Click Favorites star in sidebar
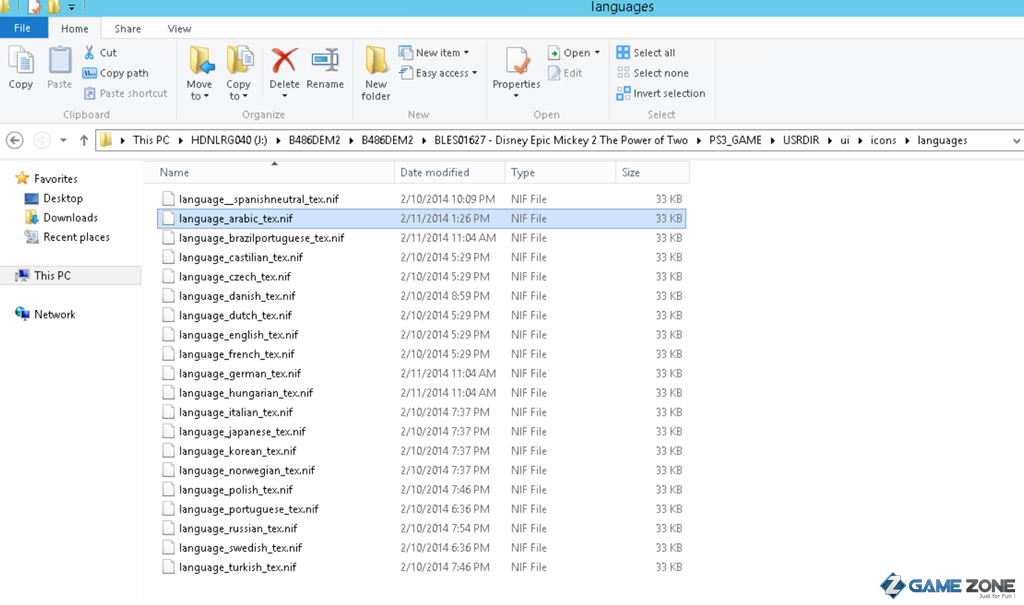Viewport: 1024px width, 605px height. pos(22,178)
